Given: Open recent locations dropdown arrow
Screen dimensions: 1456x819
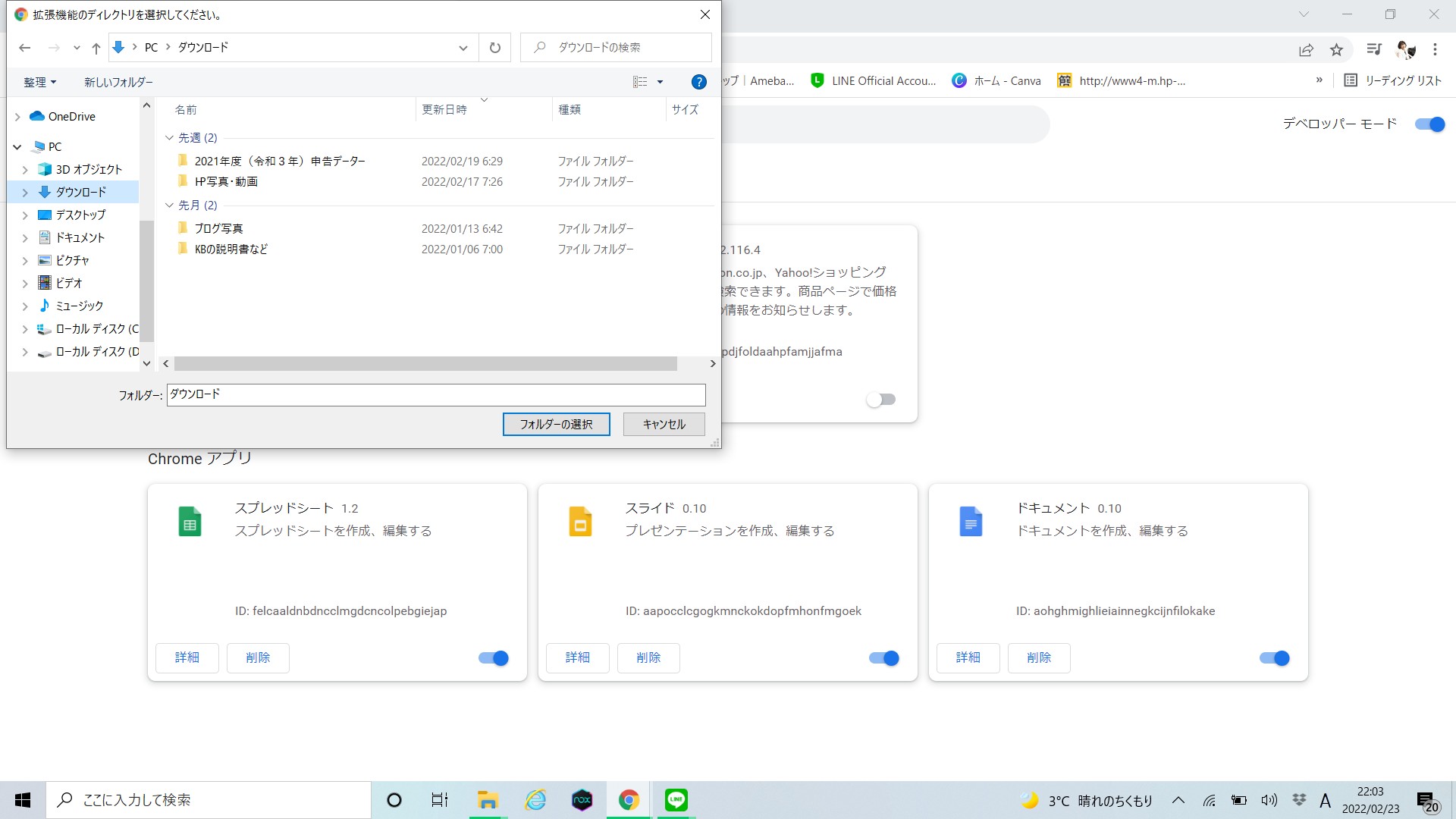Looking at the screenshot, I should 77,48.
